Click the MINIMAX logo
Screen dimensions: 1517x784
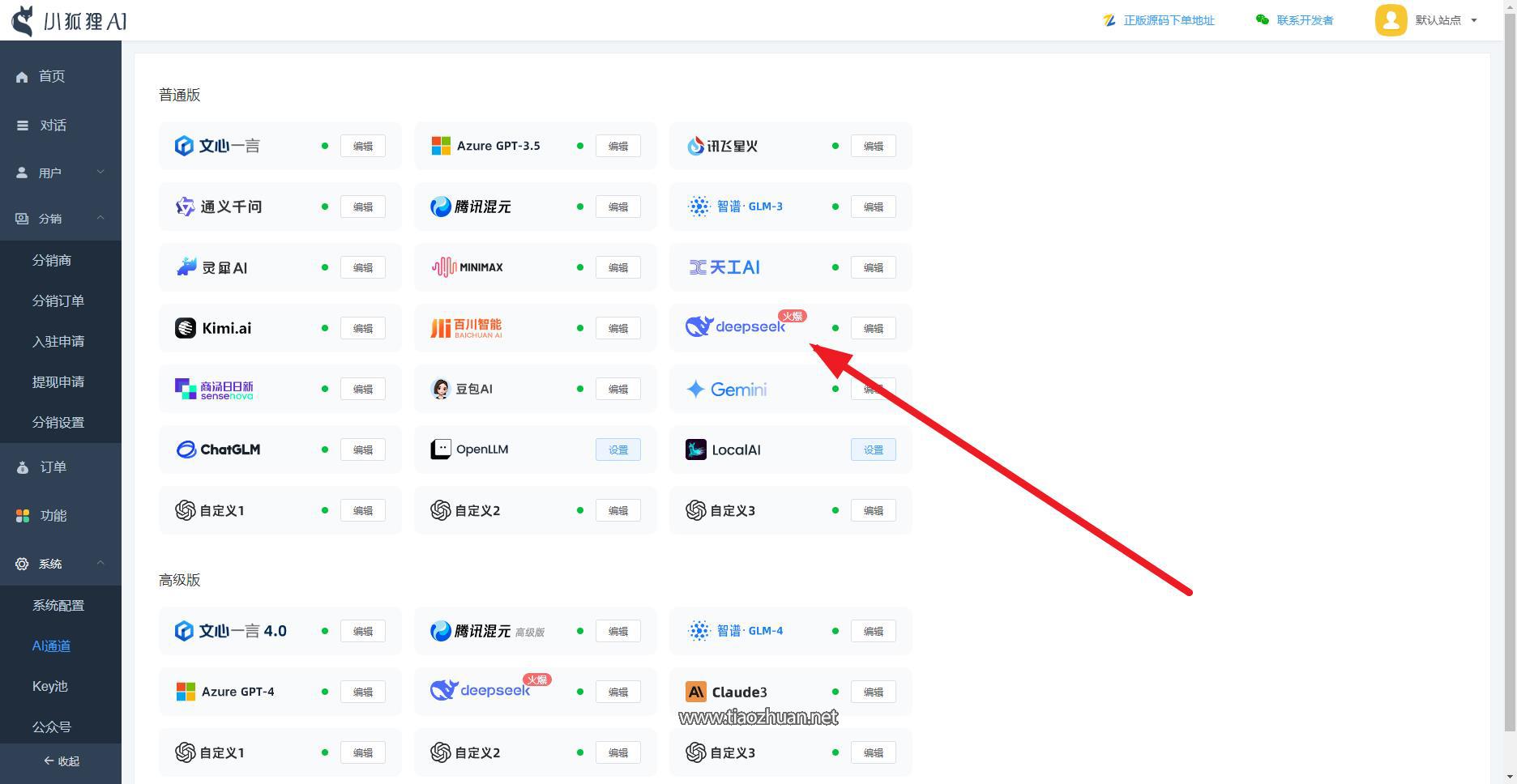468,267
